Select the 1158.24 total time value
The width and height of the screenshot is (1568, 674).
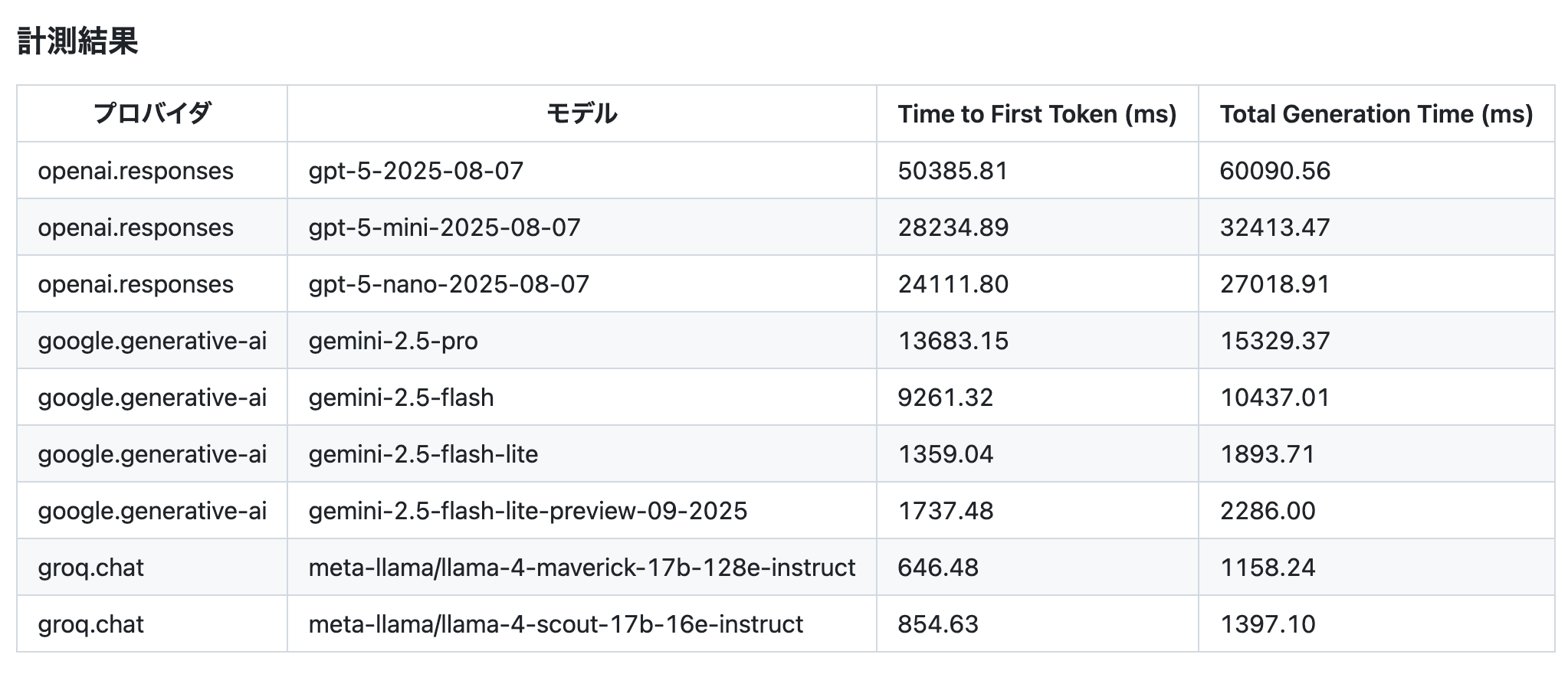(1268, 567)
